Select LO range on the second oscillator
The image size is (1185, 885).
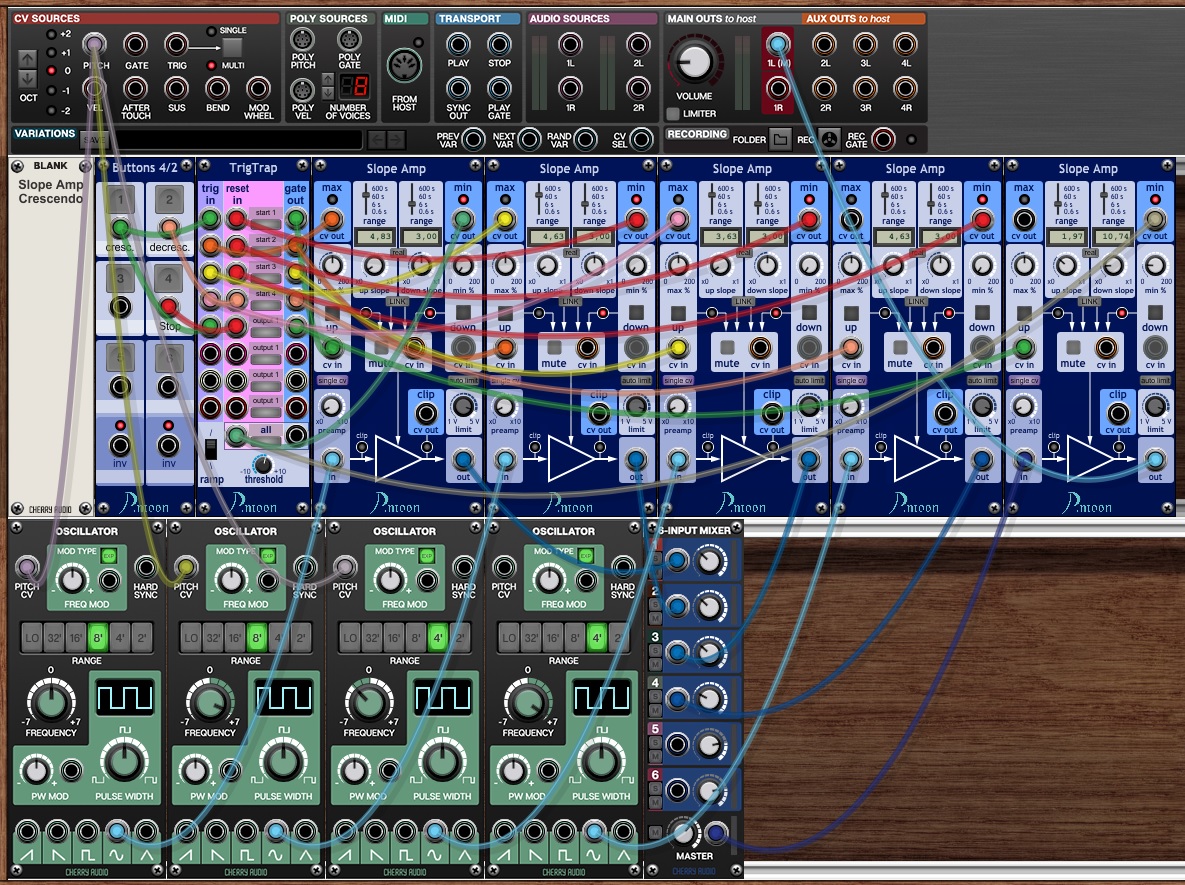pos(188,636)
